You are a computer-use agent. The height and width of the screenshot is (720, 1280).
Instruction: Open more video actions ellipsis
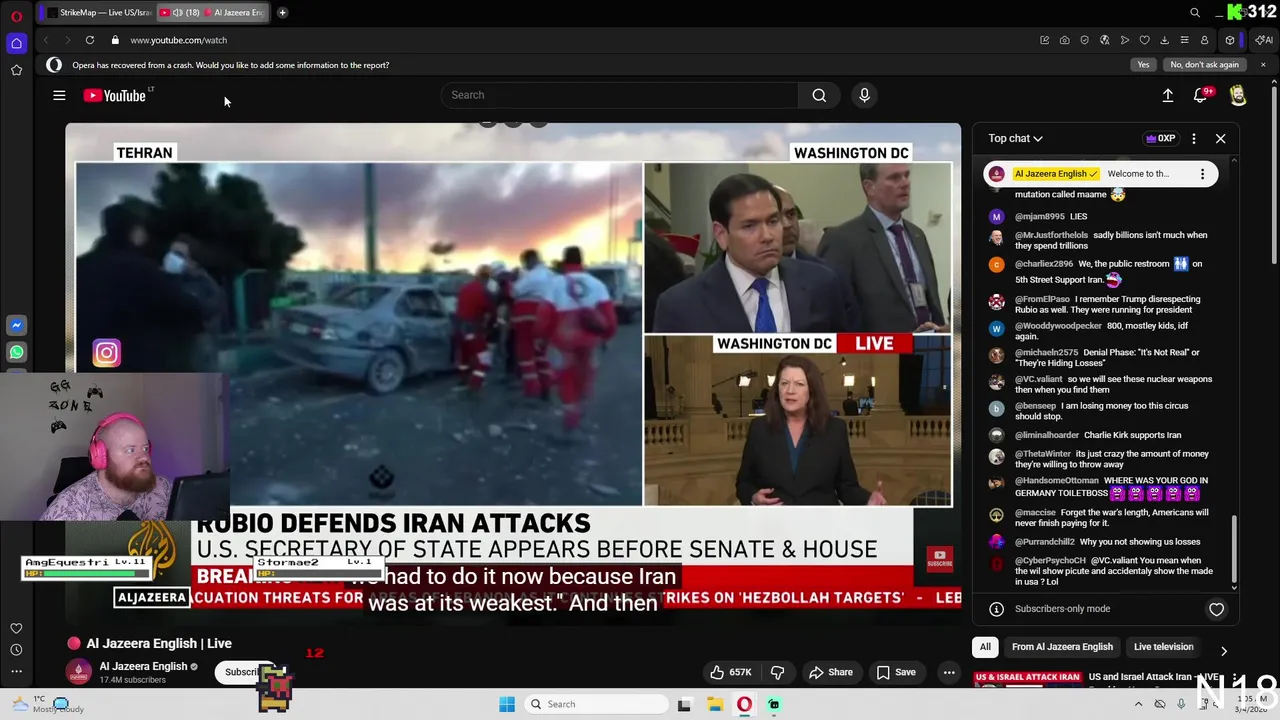pos(949,672)
